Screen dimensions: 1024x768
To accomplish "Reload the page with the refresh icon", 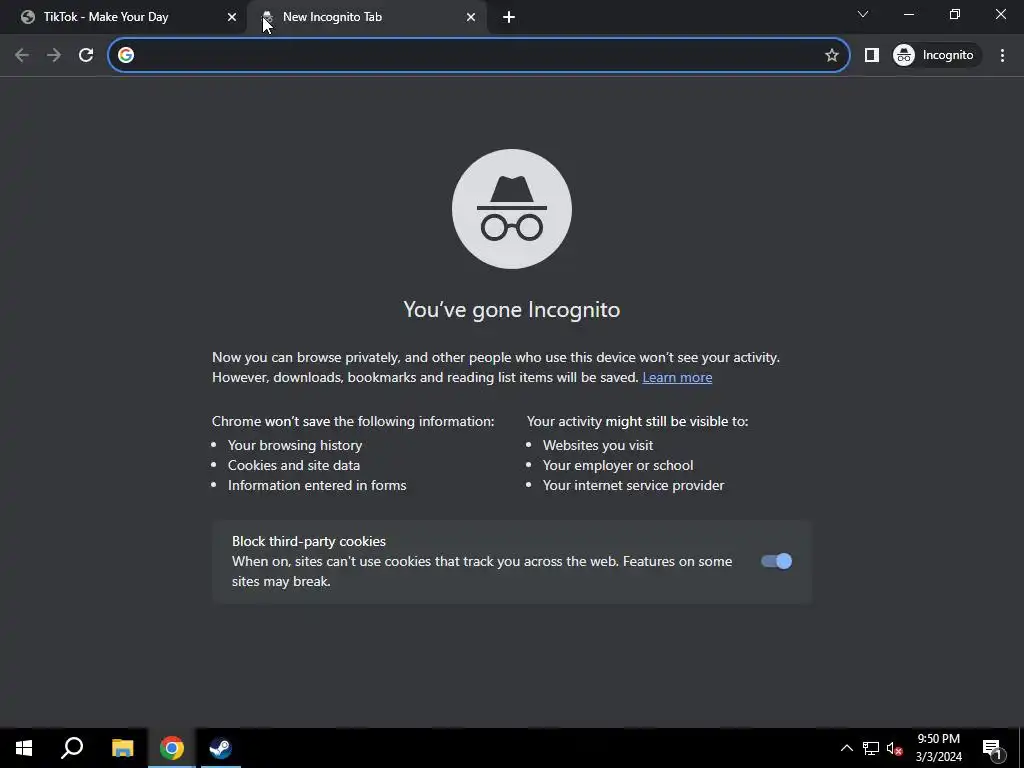I will tap(86, 55).
